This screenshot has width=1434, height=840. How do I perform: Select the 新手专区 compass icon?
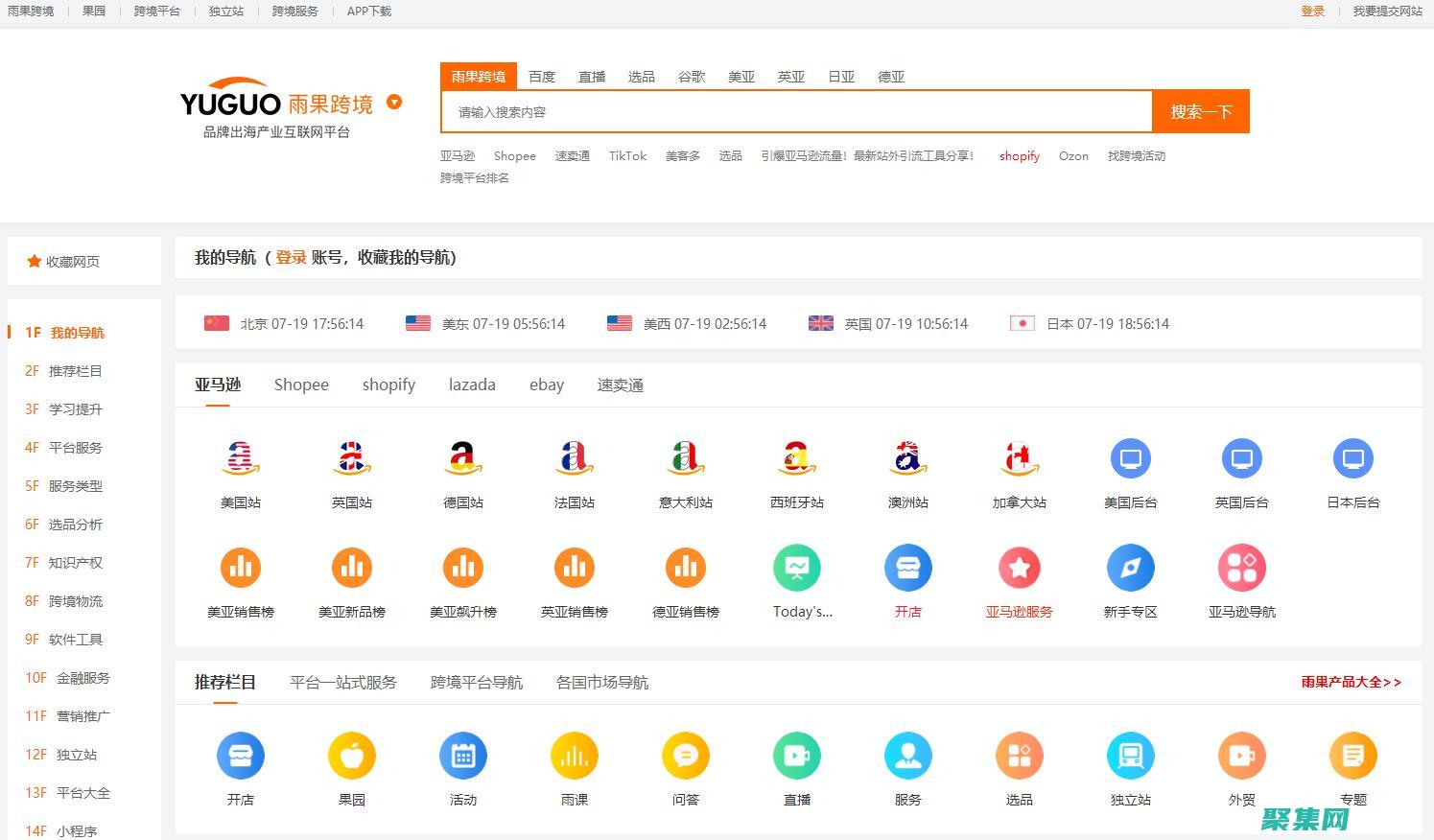point(1130,567)
